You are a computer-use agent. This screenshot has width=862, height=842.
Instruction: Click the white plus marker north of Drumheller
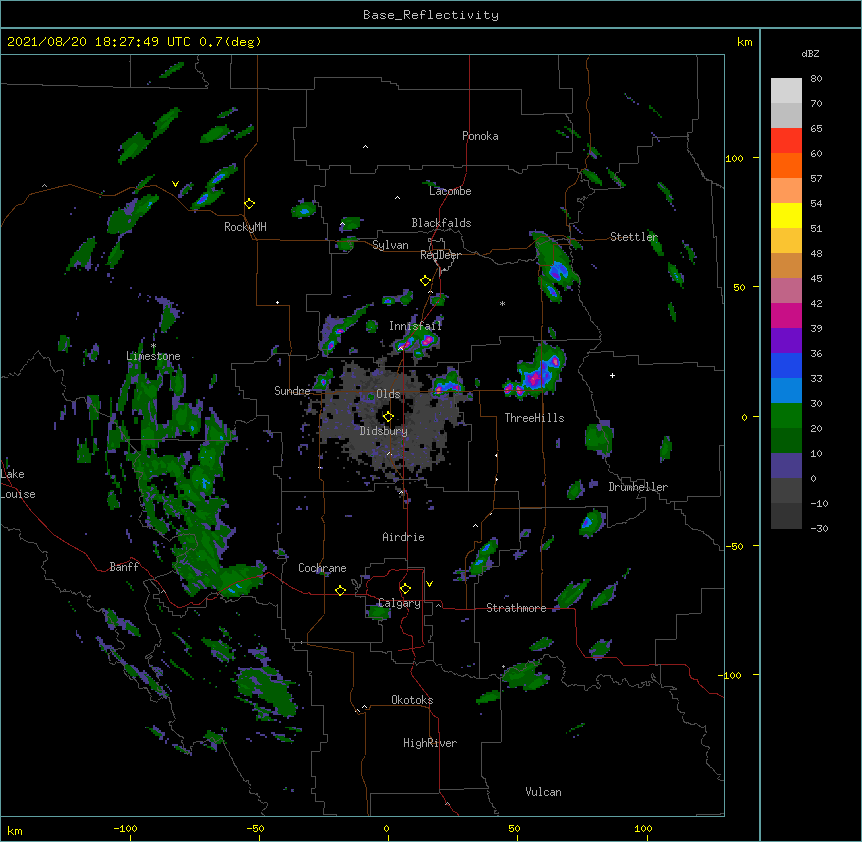[x=612, y=375]
